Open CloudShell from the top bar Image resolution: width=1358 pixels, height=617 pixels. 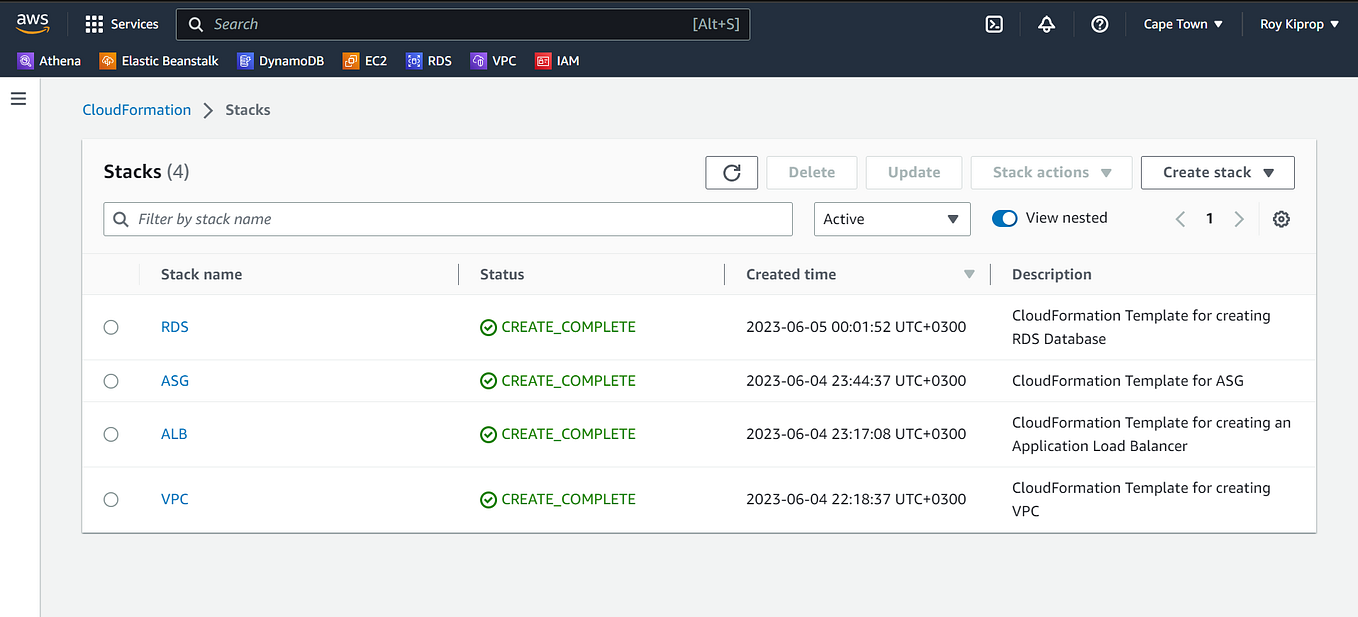pyautogui.click(x=994, y=23)
